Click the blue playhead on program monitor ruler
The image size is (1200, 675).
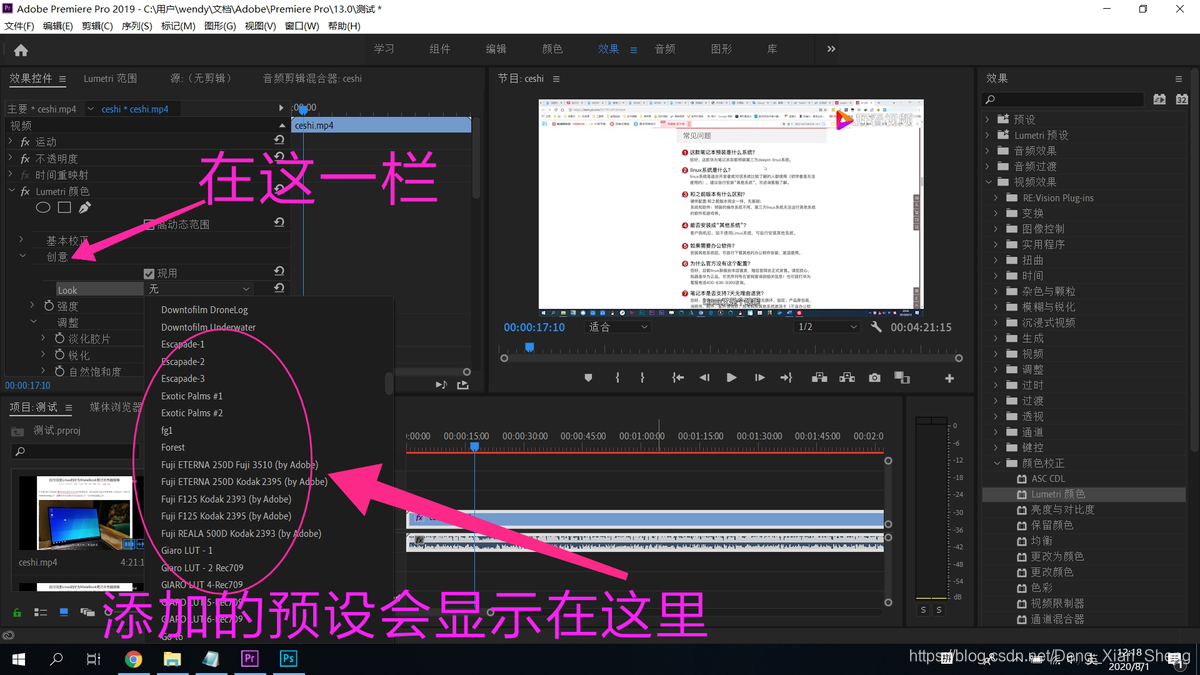click(x=530, y=347)
